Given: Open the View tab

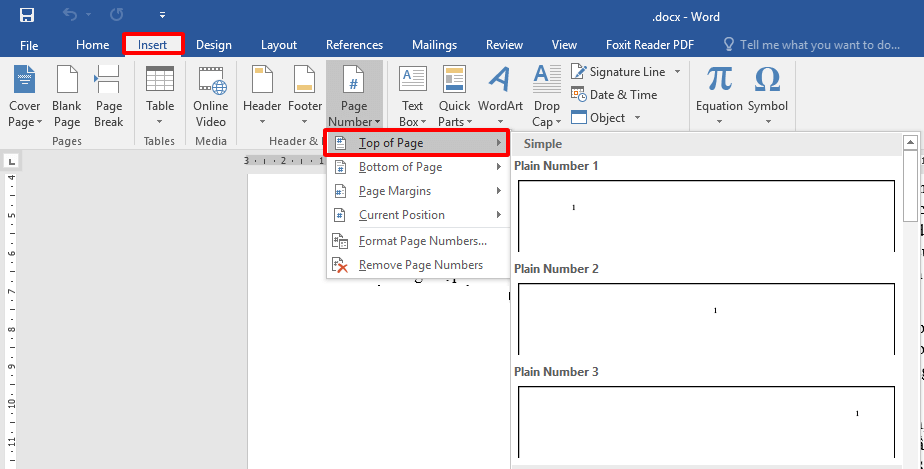Looking at the screenshot, I should coord(564,45).
